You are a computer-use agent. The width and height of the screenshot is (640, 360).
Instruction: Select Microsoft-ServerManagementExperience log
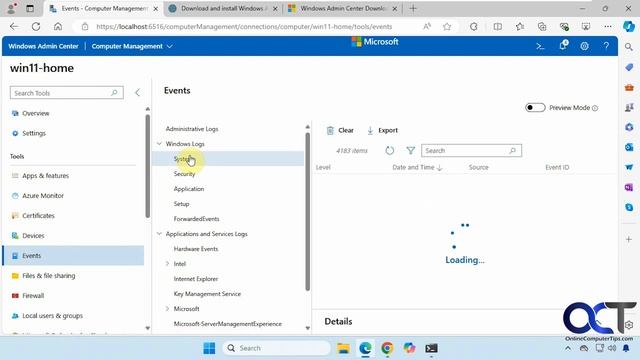point(228,324)
